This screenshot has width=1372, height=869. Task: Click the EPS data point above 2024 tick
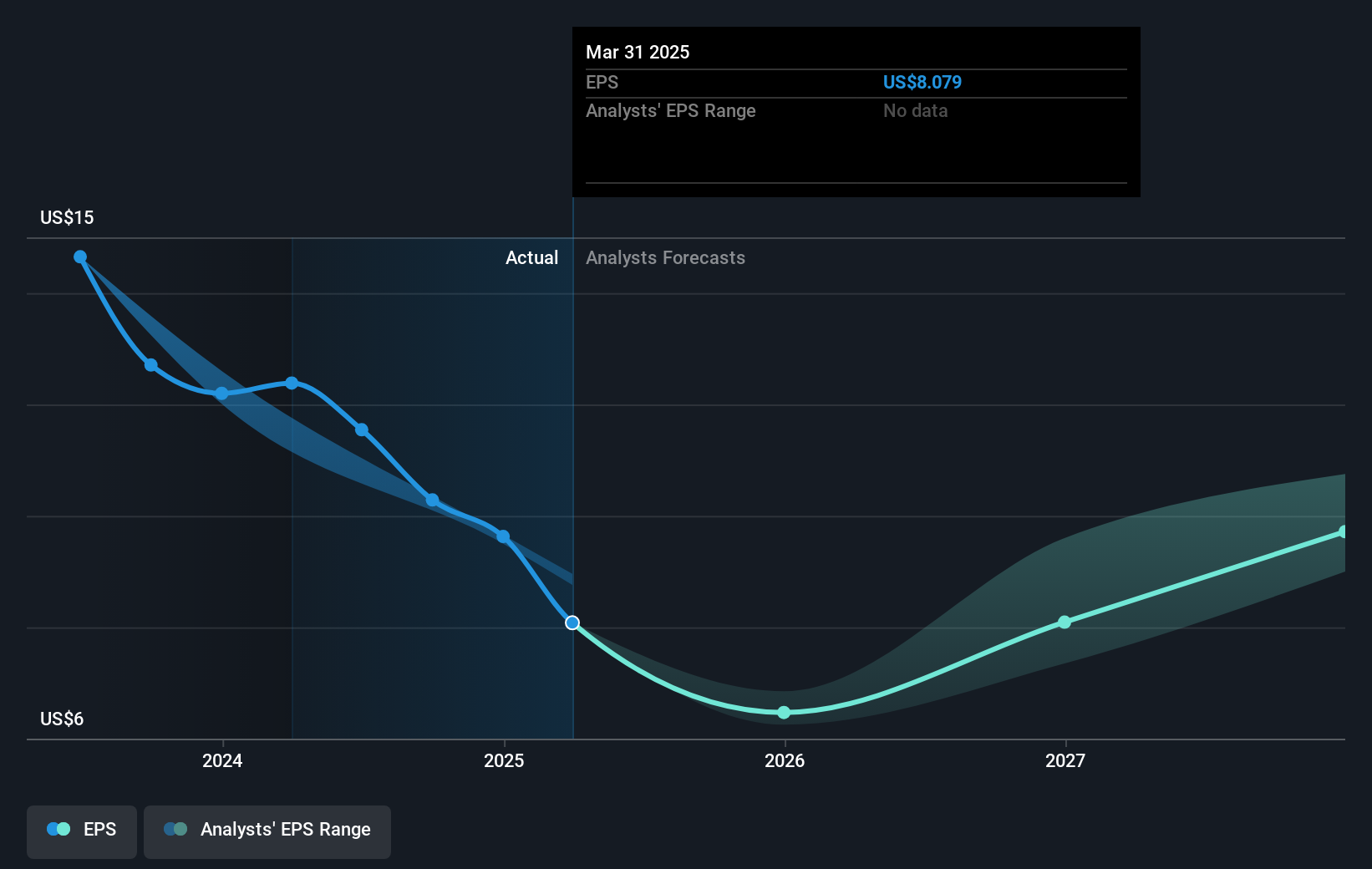coord(221,394)
